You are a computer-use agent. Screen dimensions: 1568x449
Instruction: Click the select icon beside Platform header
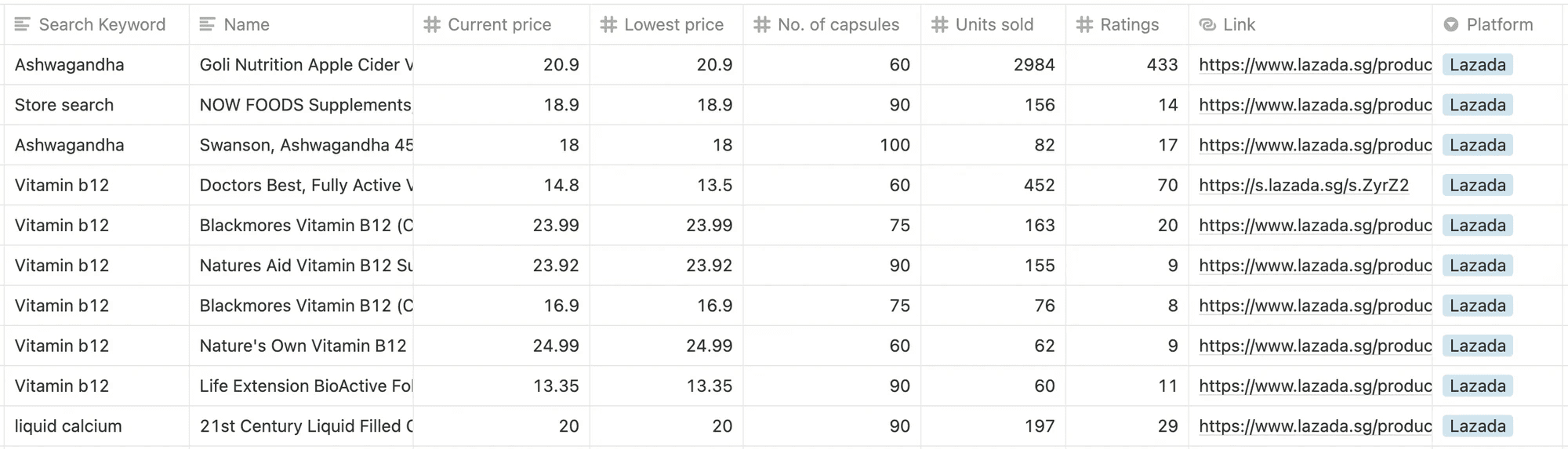coord(1451,25)
